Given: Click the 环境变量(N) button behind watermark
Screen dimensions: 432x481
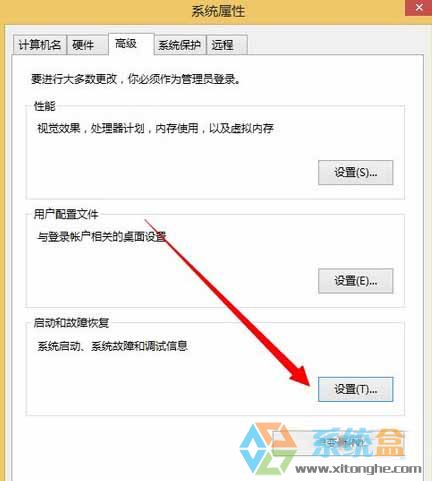Looking at the screenshot, I should pos(338,443).
